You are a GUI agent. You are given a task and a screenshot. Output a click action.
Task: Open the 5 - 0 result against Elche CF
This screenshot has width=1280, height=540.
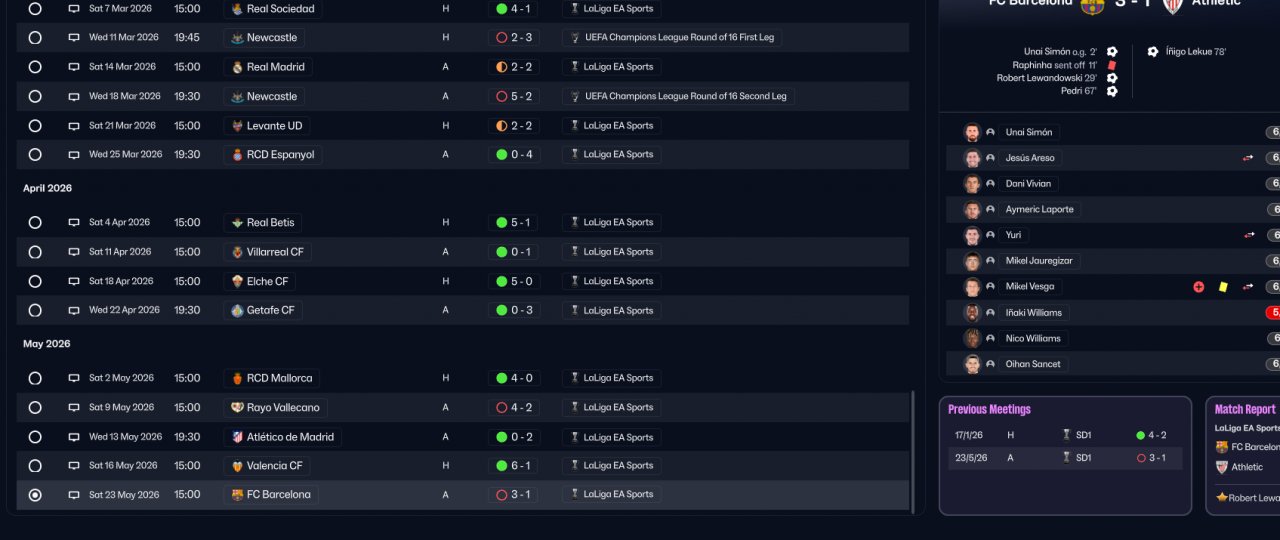pos(514,282)
